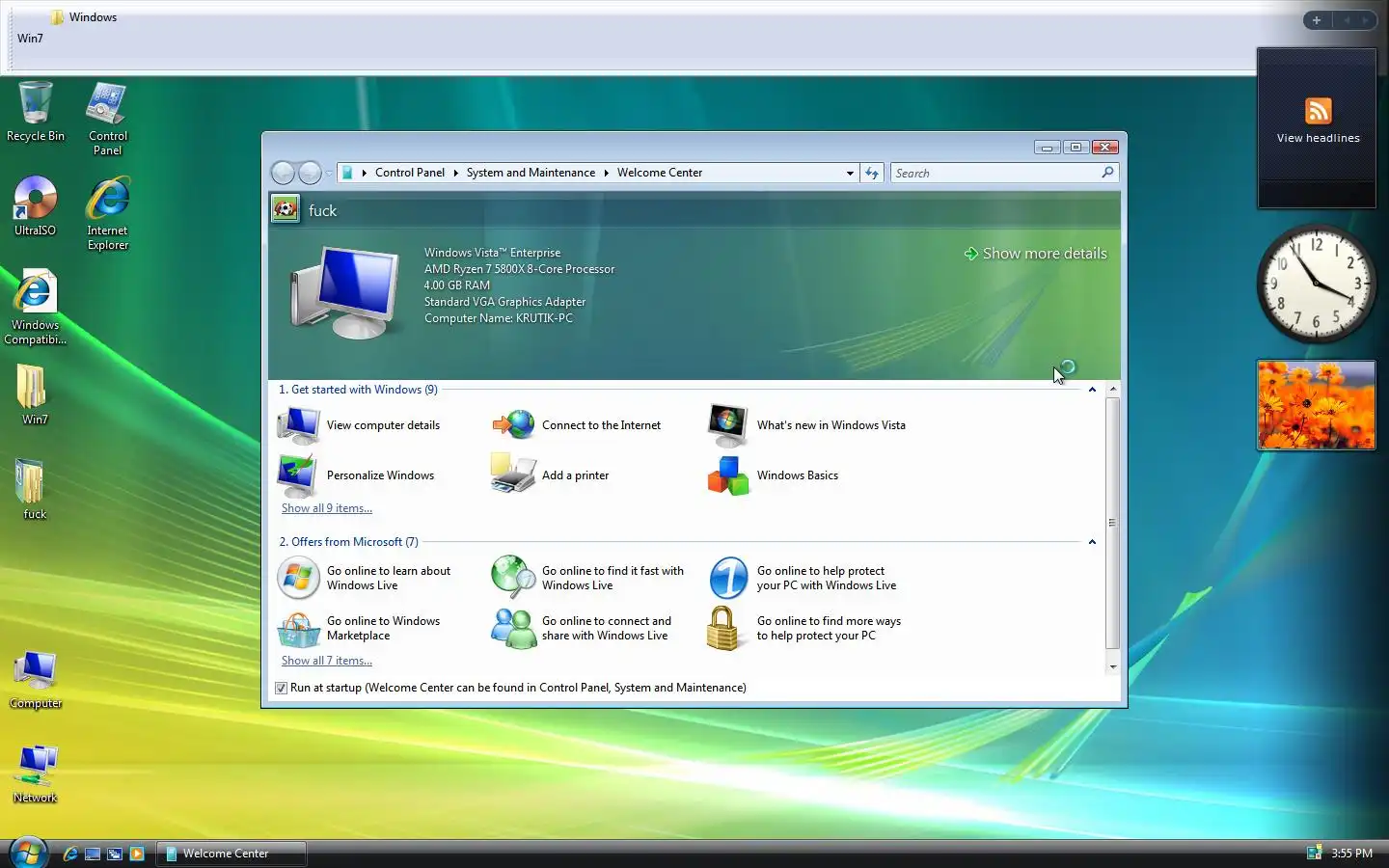Click the RSS feed headlines gadget icon

coord(1318,110)
